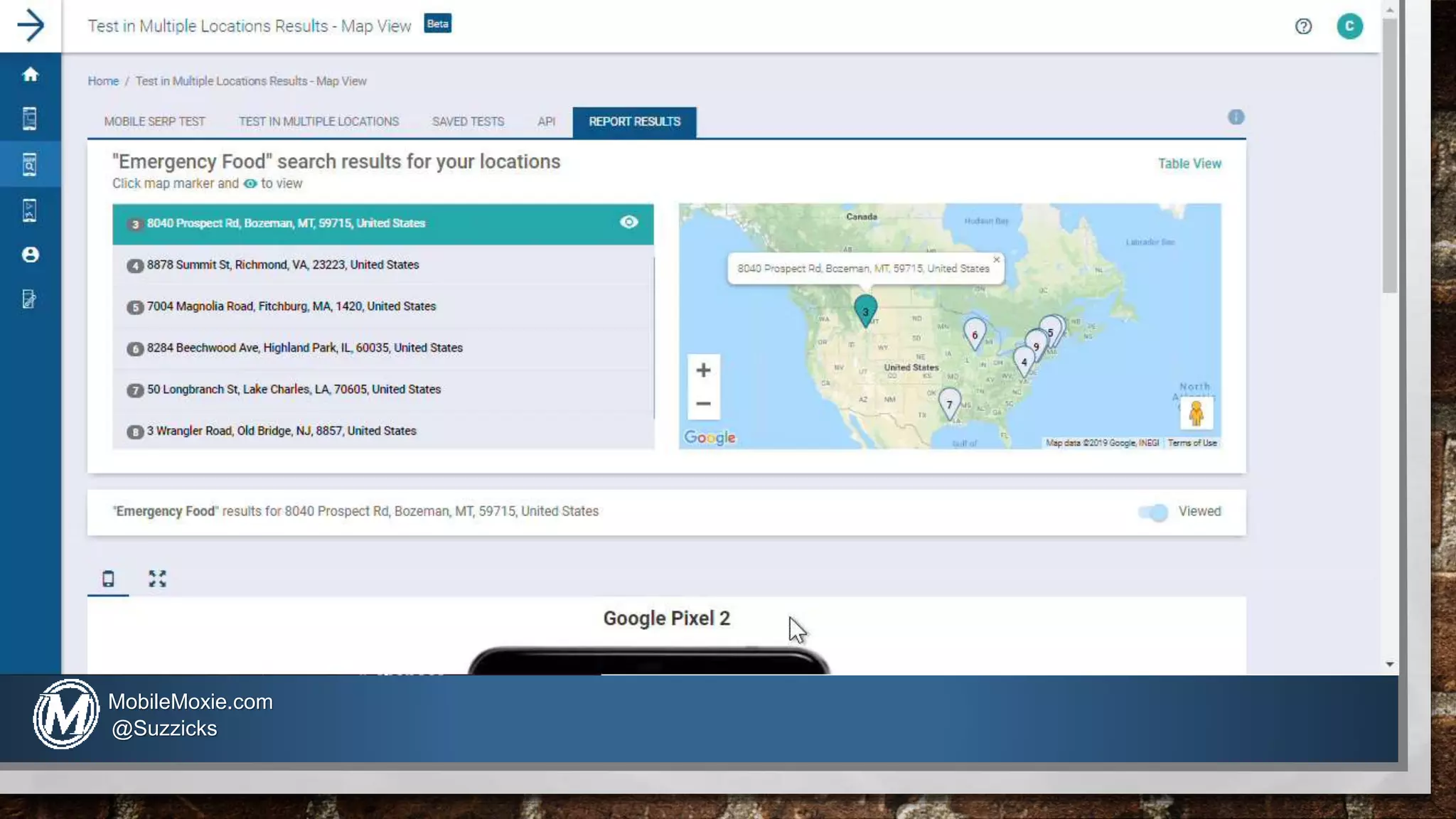1456x819 pixels.
Task: Switch to fullscreen expand view icon
Action: pyautogui.click(x=157, y=579)
